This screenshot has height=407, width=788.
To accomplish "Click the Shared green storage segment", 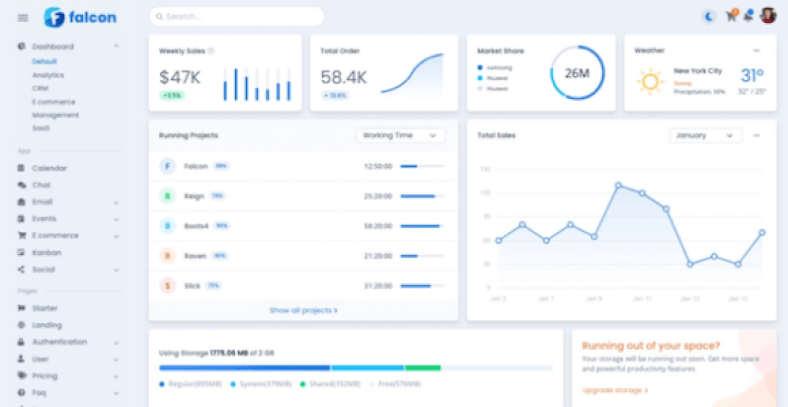I will click(423, 368).
